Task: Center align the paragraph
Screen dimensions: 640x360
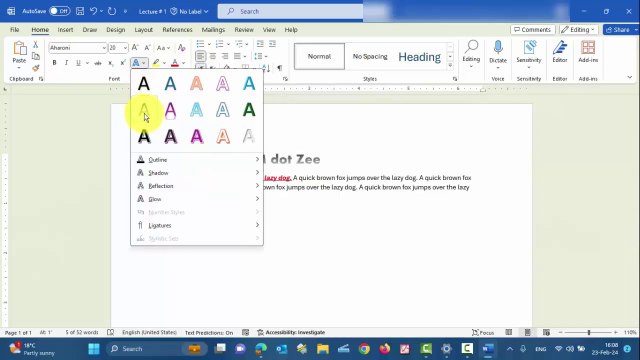Action: click(213, 56)
